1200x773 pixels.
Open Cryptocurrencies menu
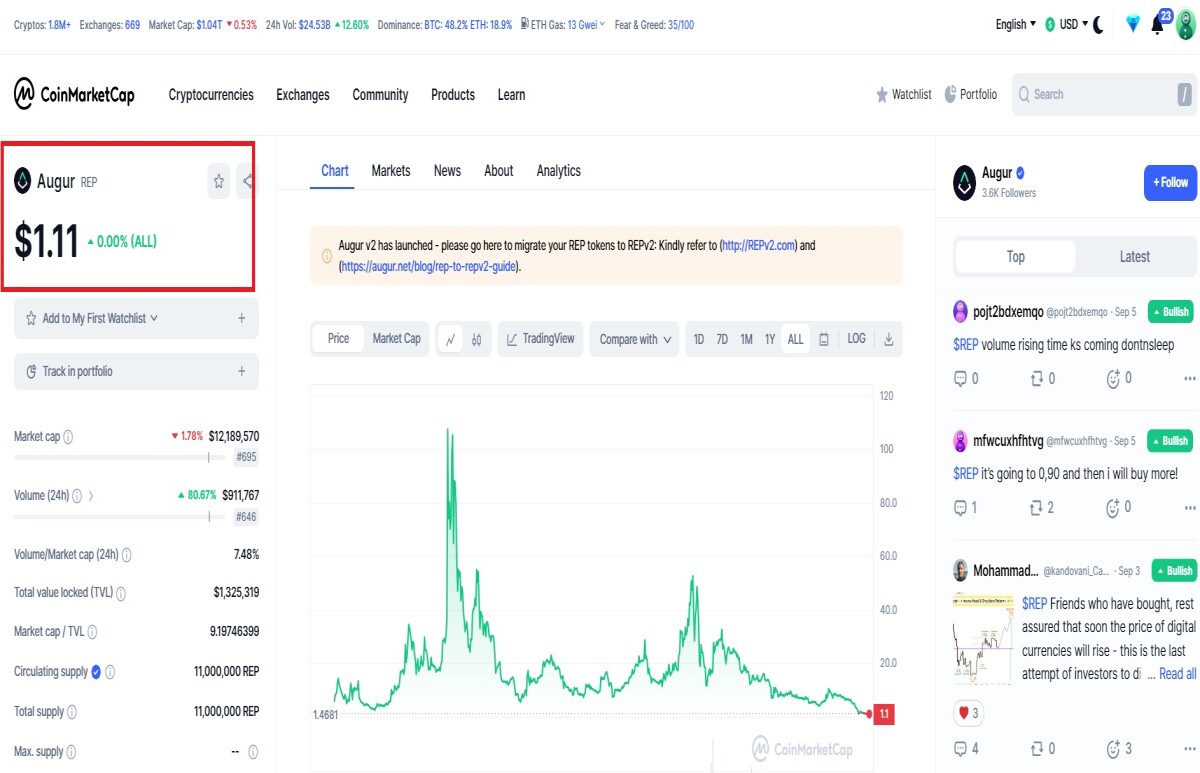click(211, 95)
